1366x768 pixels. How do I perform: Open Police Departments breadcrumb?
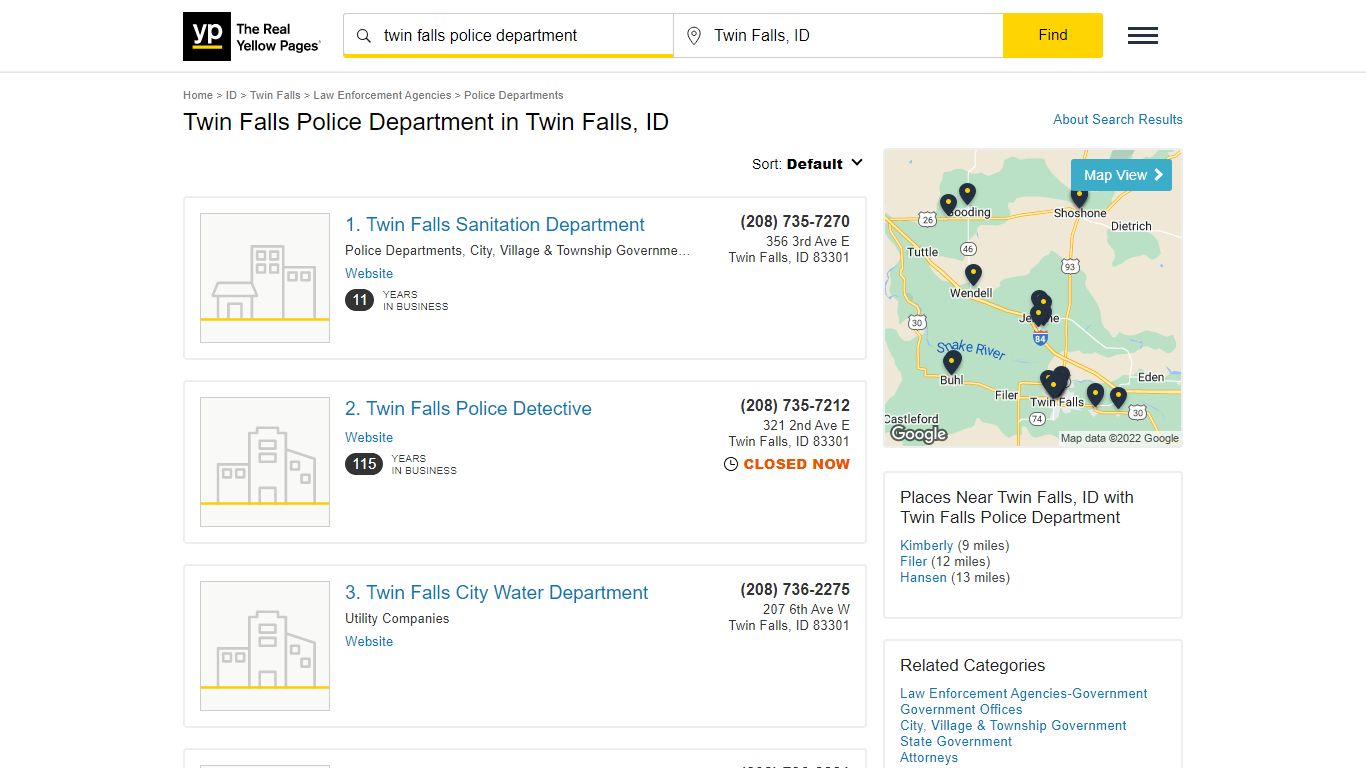click(514, 95)
